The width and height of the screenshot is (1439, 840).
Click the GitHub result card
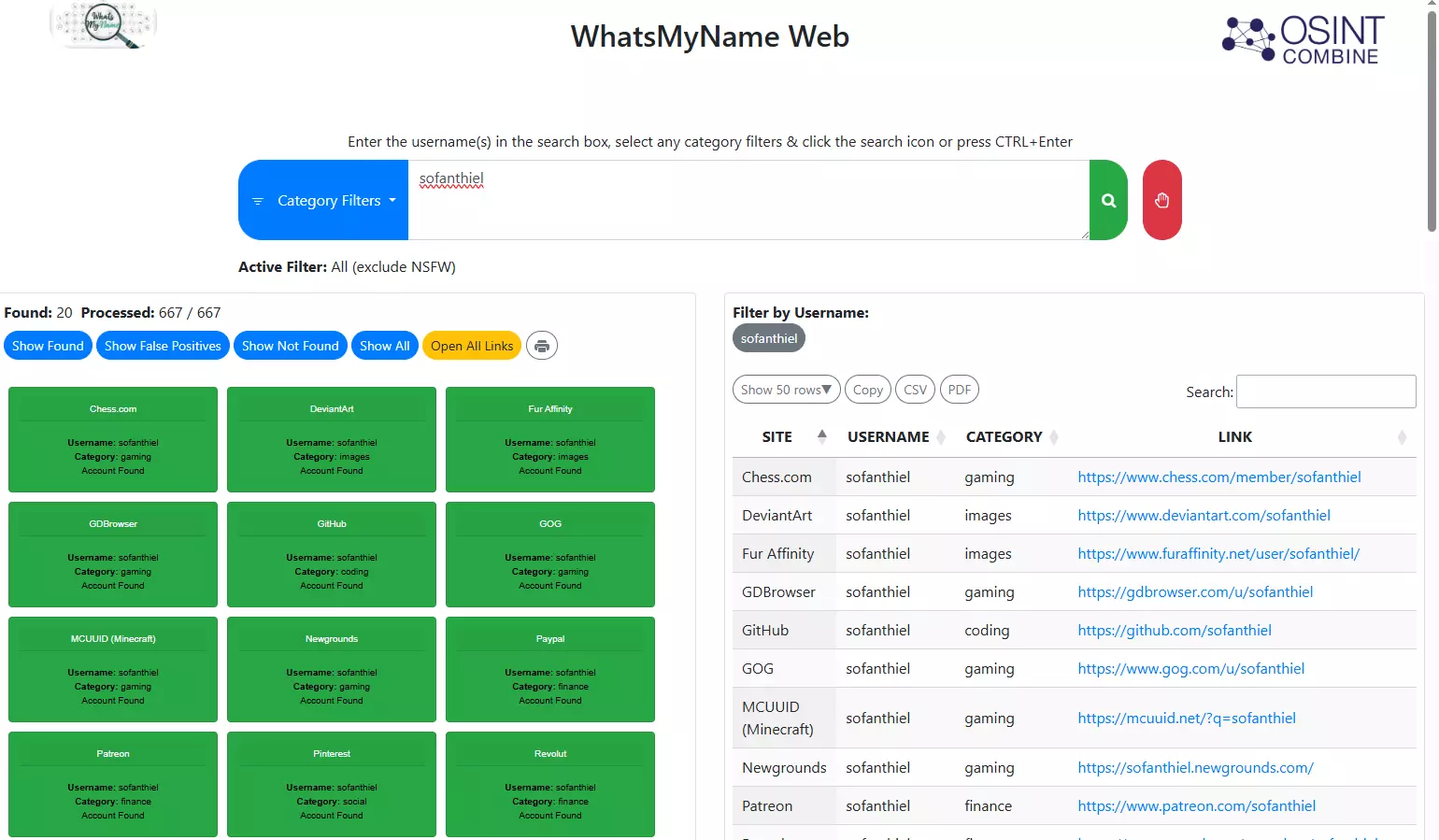coord(332,554)
